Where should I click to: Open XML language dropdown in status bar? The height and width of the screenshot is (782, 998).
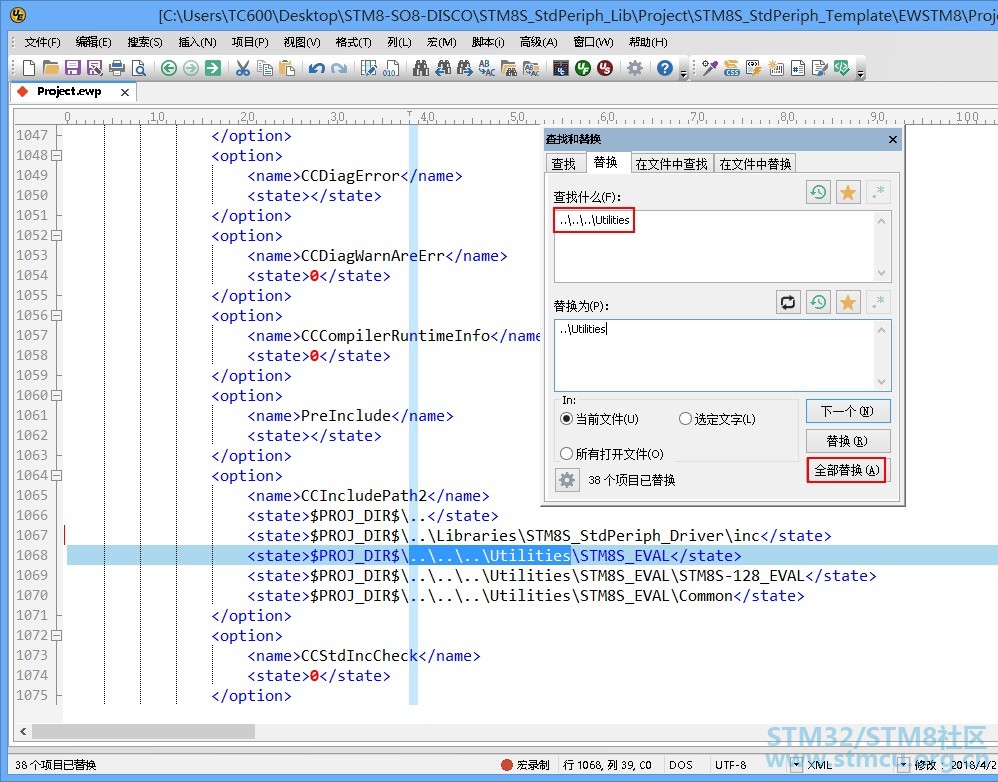click(x=796, y=764)
